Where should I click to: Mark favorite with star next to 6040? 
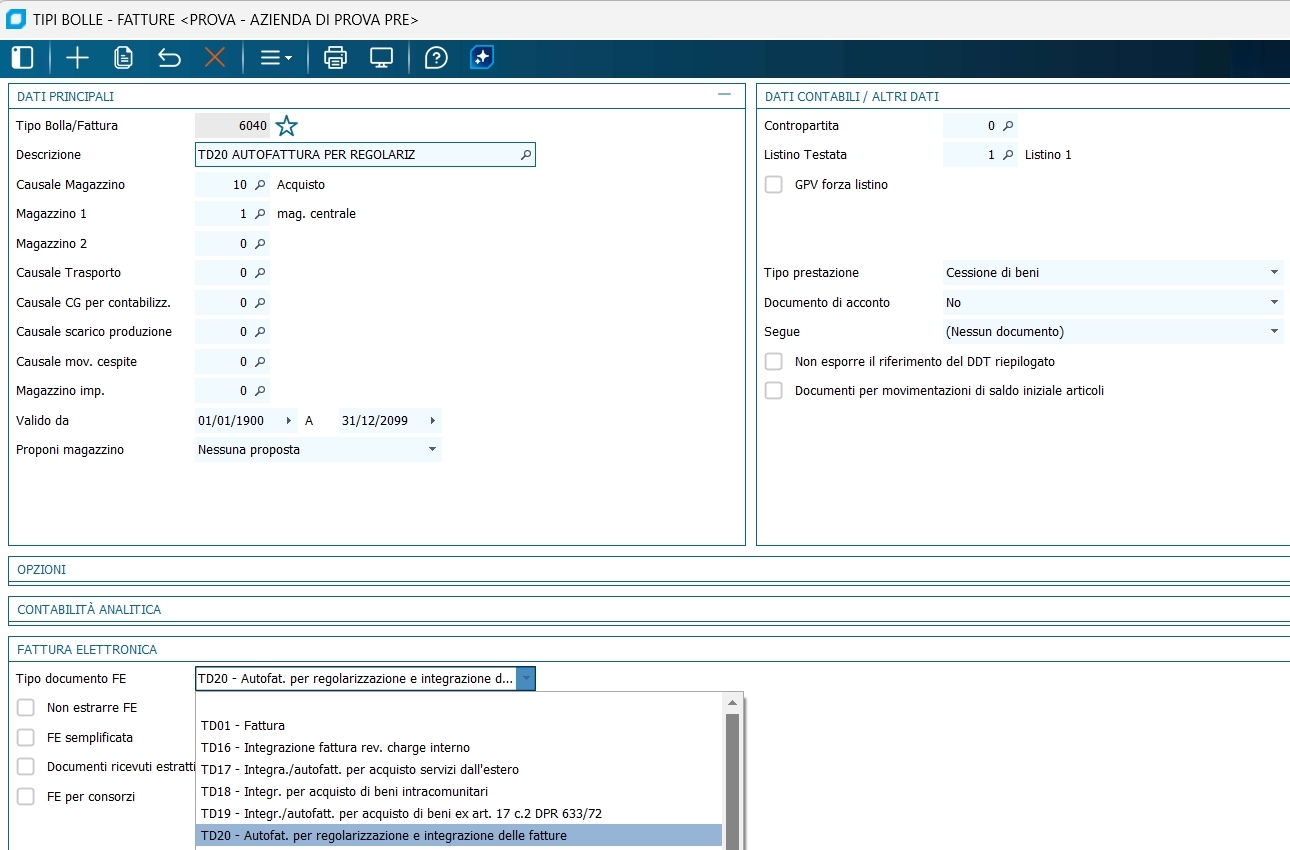pos(287,126)
